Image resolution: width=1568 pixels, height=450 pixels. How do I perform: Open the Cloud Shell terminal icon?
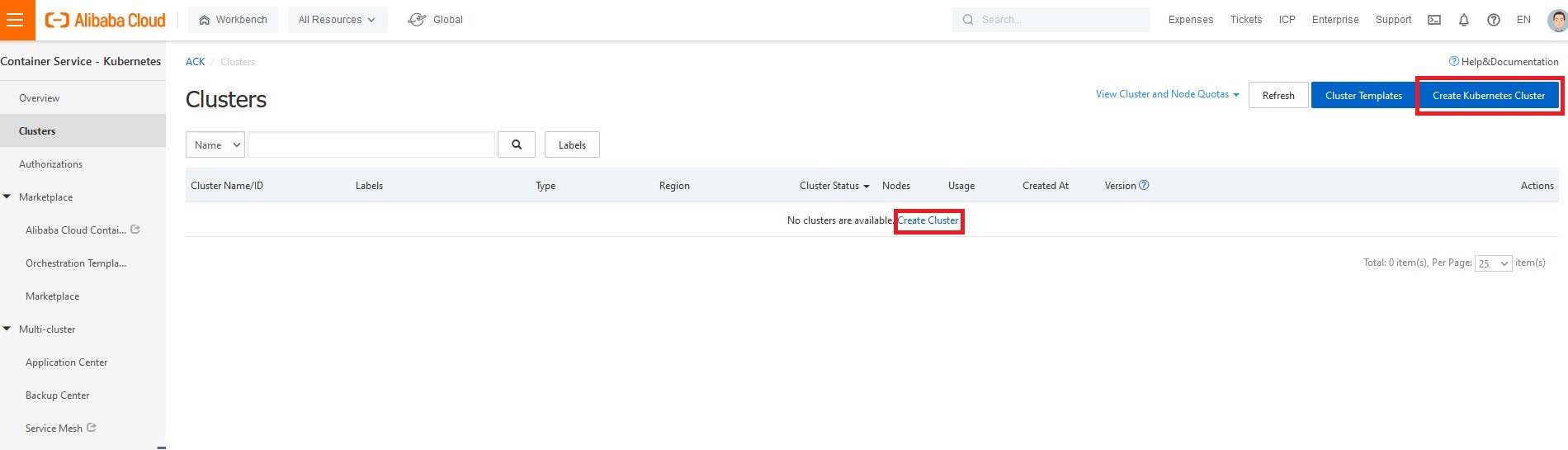tap(1434, 20)
